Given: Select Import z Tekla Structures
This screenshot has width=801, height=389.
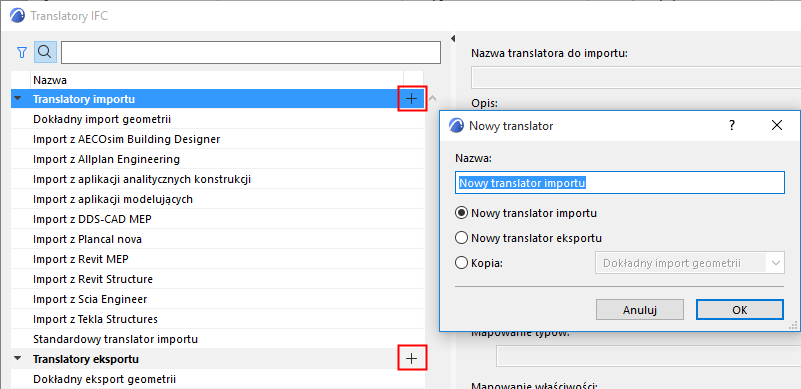Looking at the screenshot, I should (217, 319).
